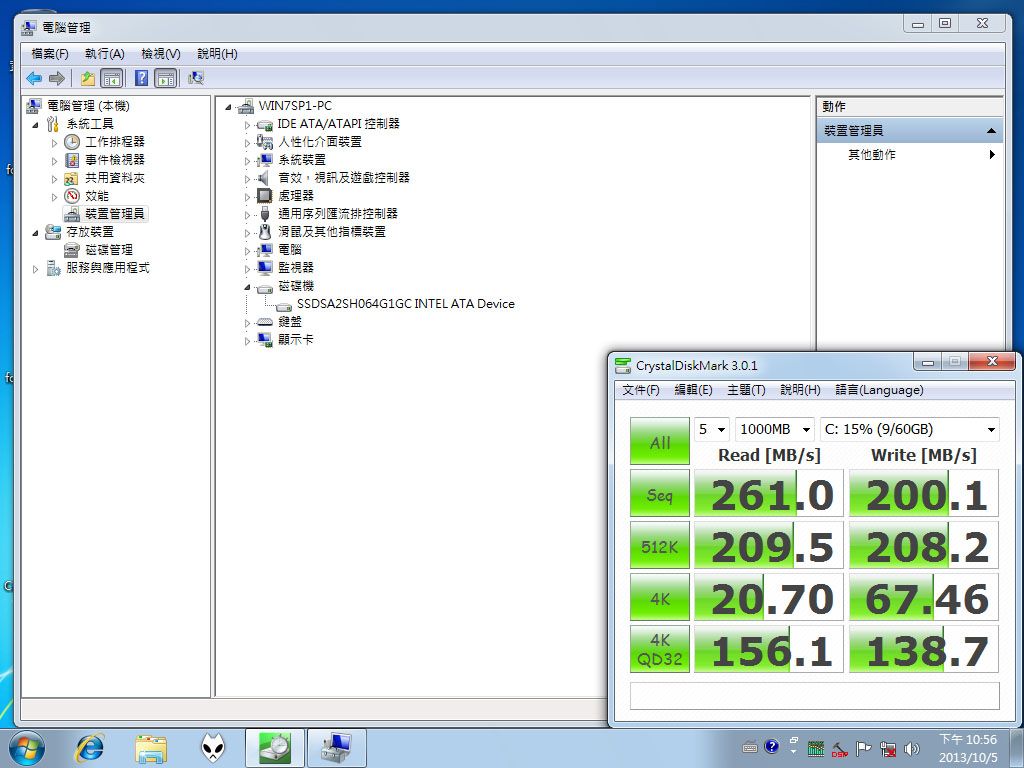Select the 音效，視訊及遊戲控制器 category

pyautogui.click(x=344, y=178)
